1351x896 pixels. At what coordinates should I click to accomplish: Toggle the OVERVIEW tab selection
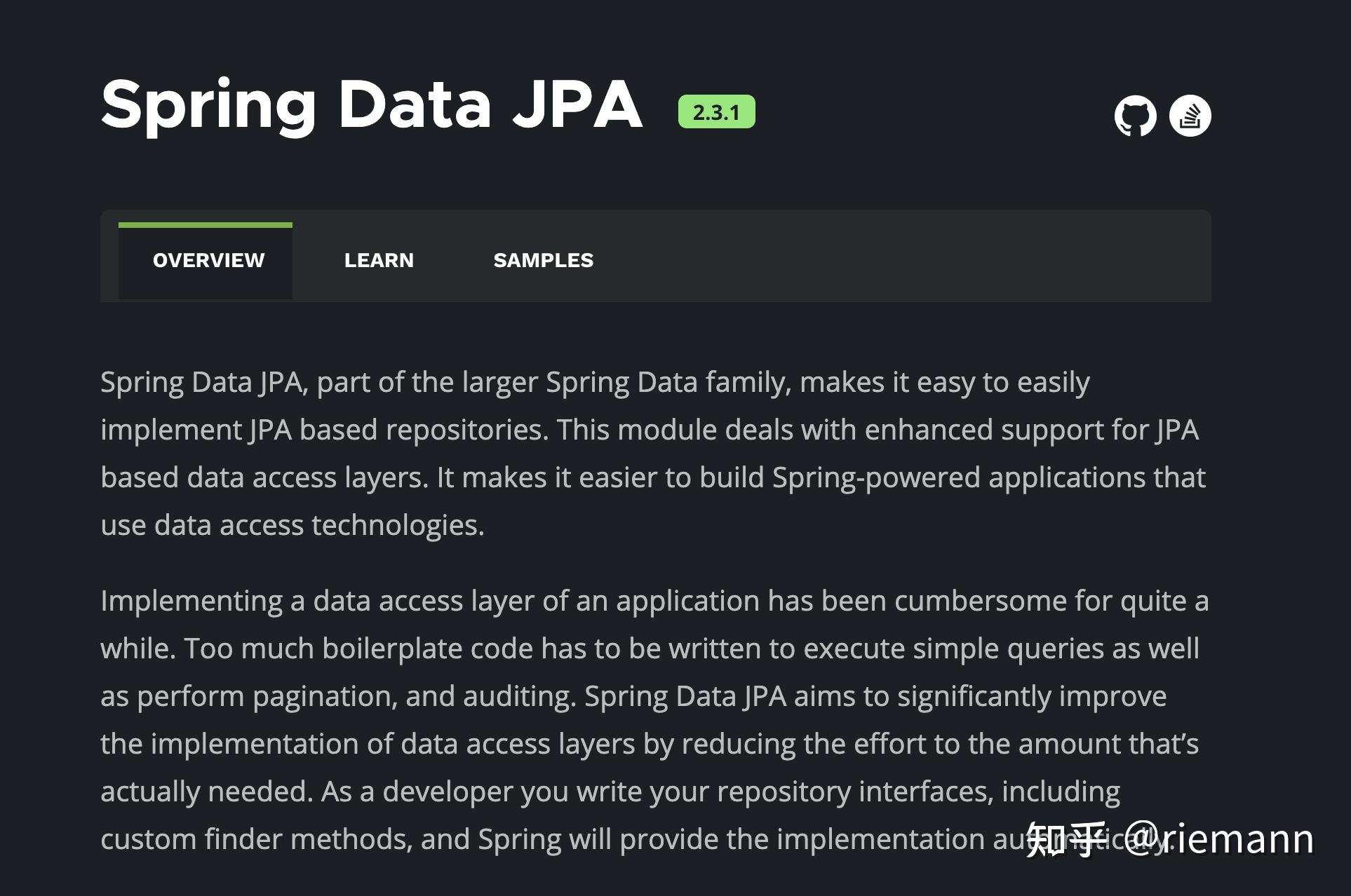coord(208,260)
